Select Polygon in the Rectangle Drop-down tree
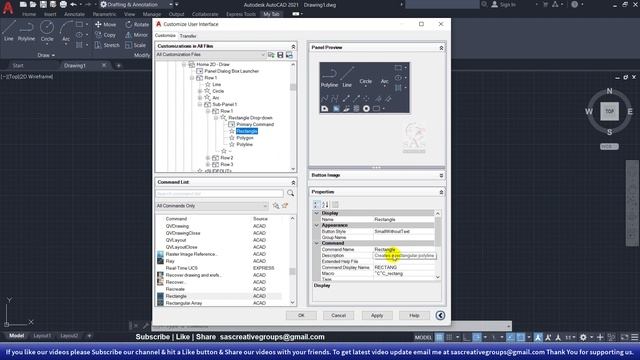Image resolution: width=640 pixels, height=360 pixels. coord(245,138)
